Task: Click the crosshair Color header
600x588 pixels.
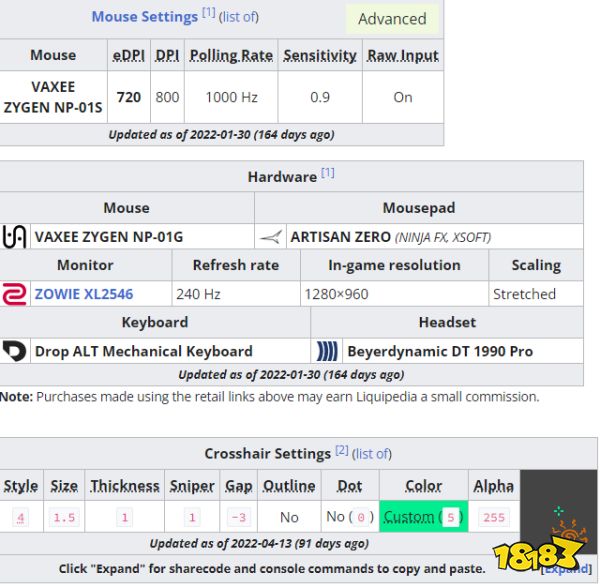Action: (x=423, y=486)
